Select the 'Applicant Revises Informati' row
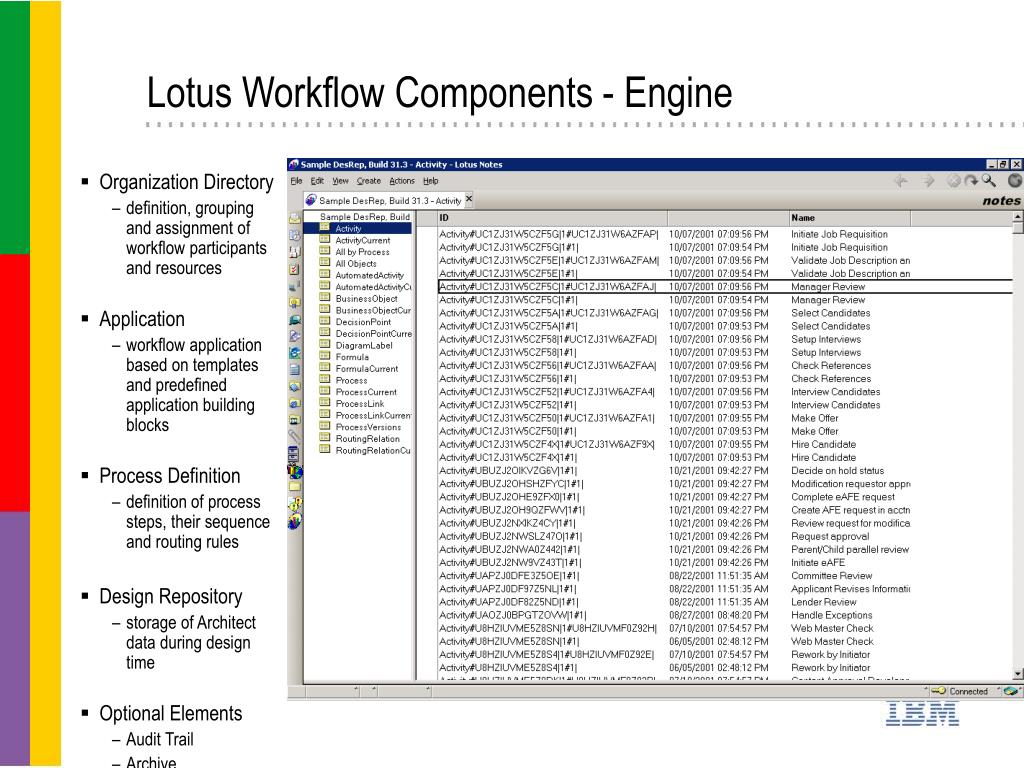This screenshot has width=1024, height=768. pos(725,589)
